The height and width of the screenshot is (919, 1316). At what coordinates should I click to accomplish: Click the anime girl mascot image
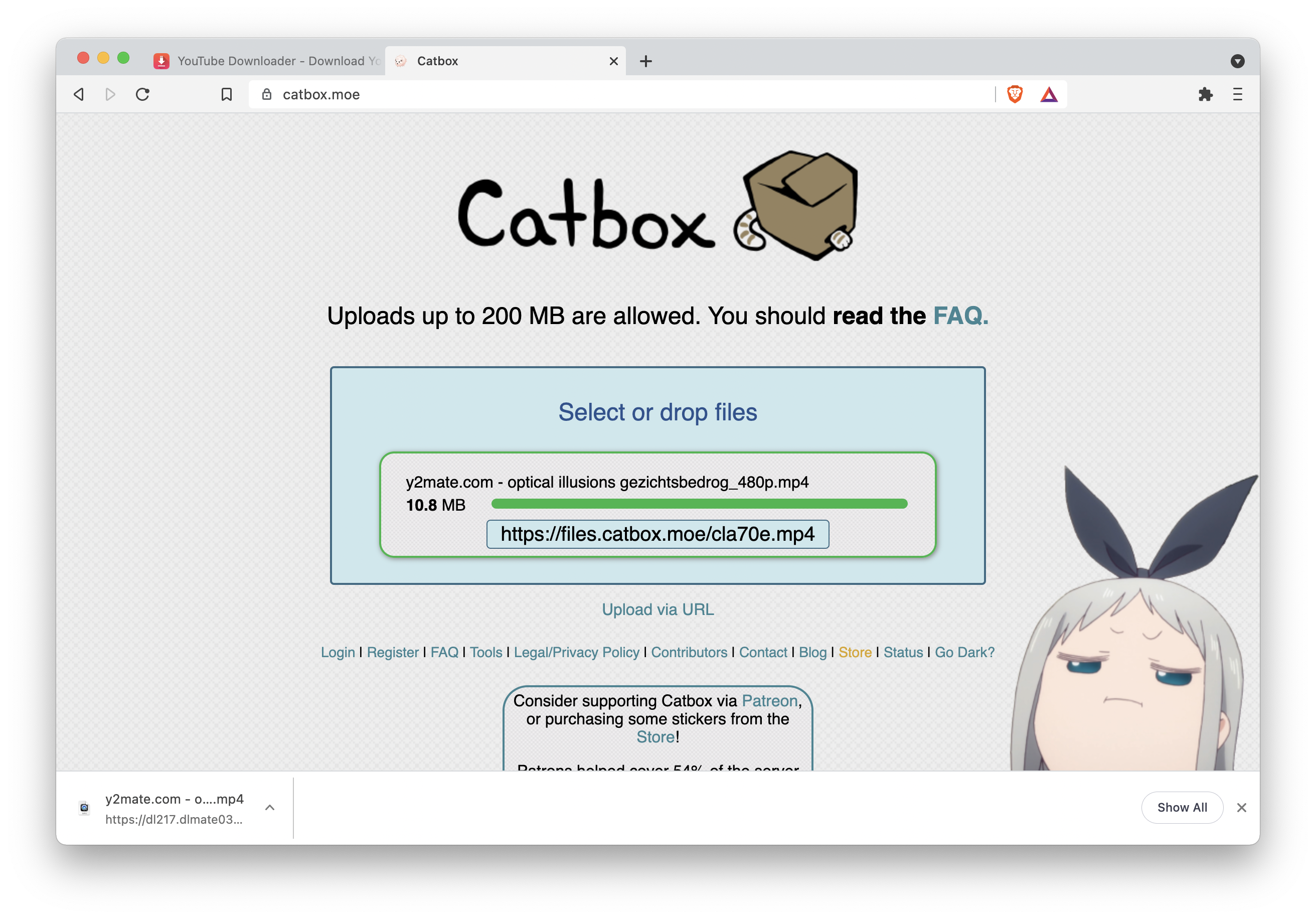click(x=1134, y=618)
